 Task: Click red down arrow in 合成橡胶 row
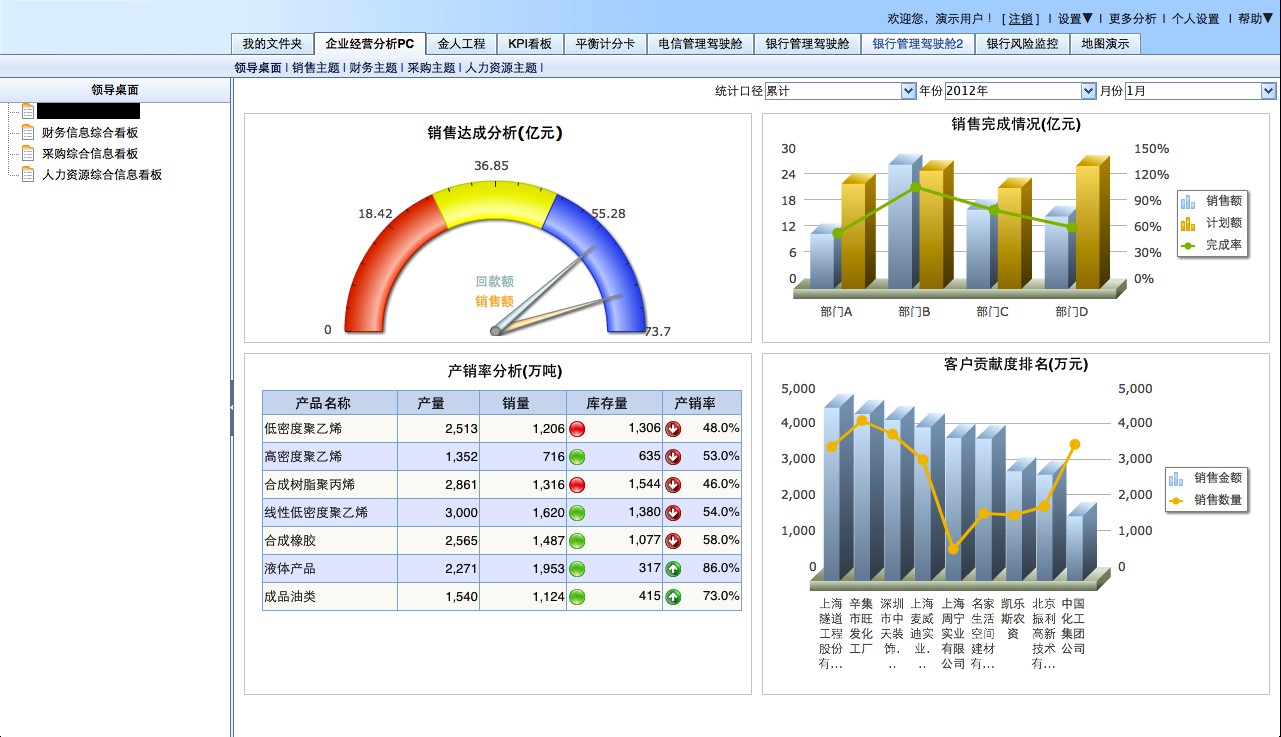click(673, 541)
